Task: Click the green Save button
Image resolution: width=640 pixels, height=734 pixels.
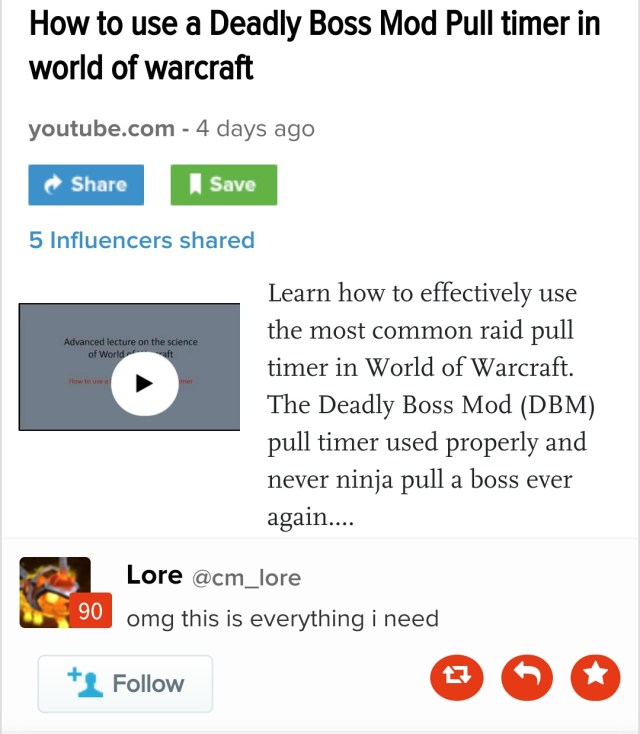Action: click(x=224, y=185)
